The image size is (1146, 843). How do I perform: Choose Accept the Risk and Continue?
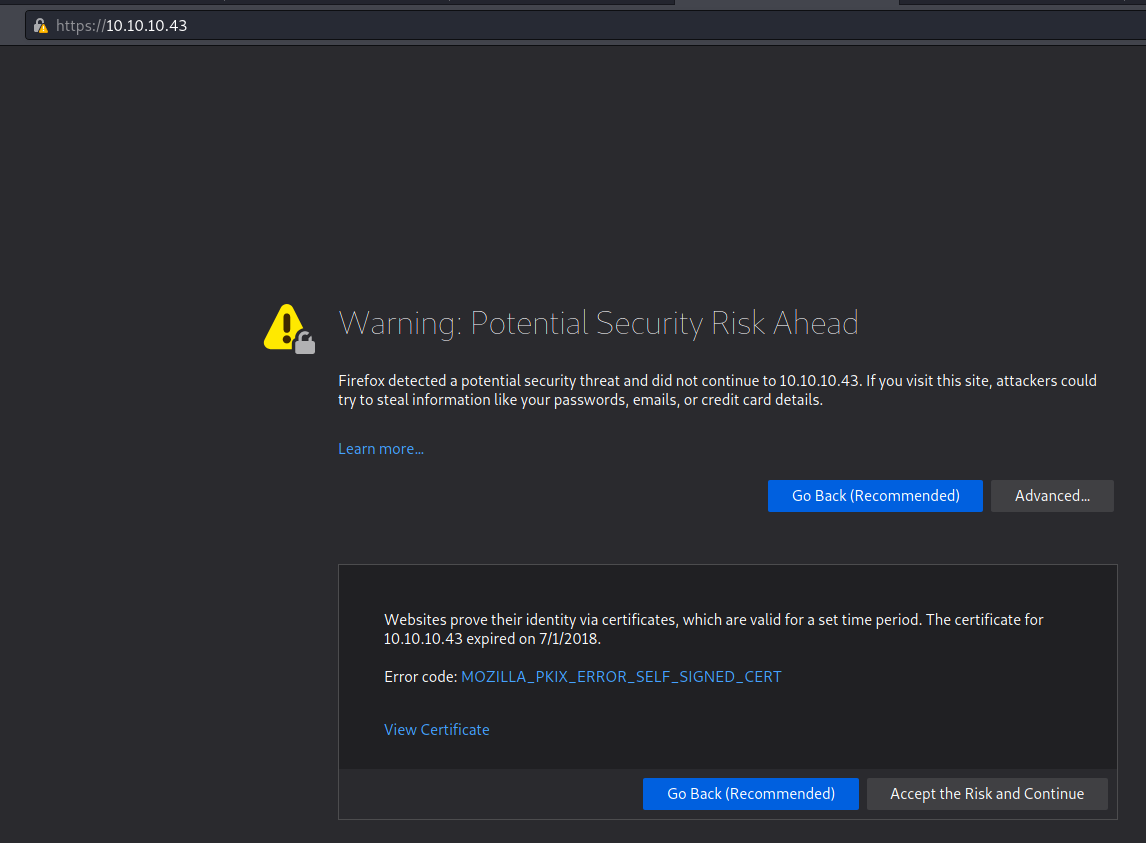[987, 794]
